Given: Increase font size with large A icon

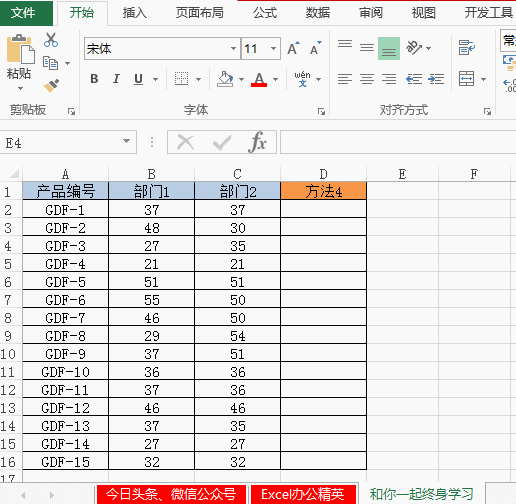Looking at the screenshot, I should 293,49.
